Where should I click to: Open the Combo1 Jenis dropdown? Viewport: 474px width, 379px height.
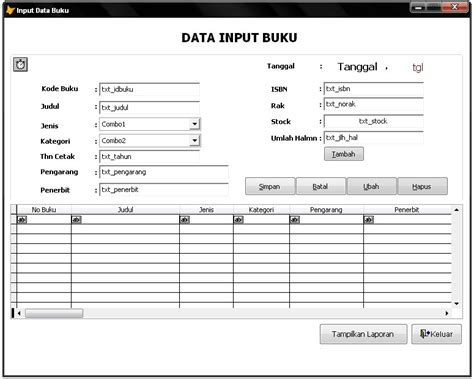click(194, 124)
